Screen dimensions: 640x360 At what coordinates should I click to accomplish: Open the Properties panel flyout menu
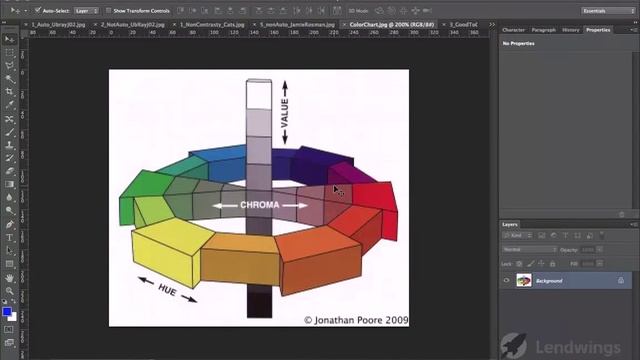click(633, 30)
